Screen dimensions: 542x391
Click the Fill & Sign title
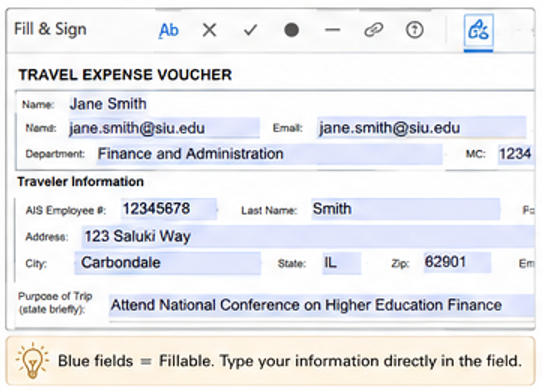[50, 29]
